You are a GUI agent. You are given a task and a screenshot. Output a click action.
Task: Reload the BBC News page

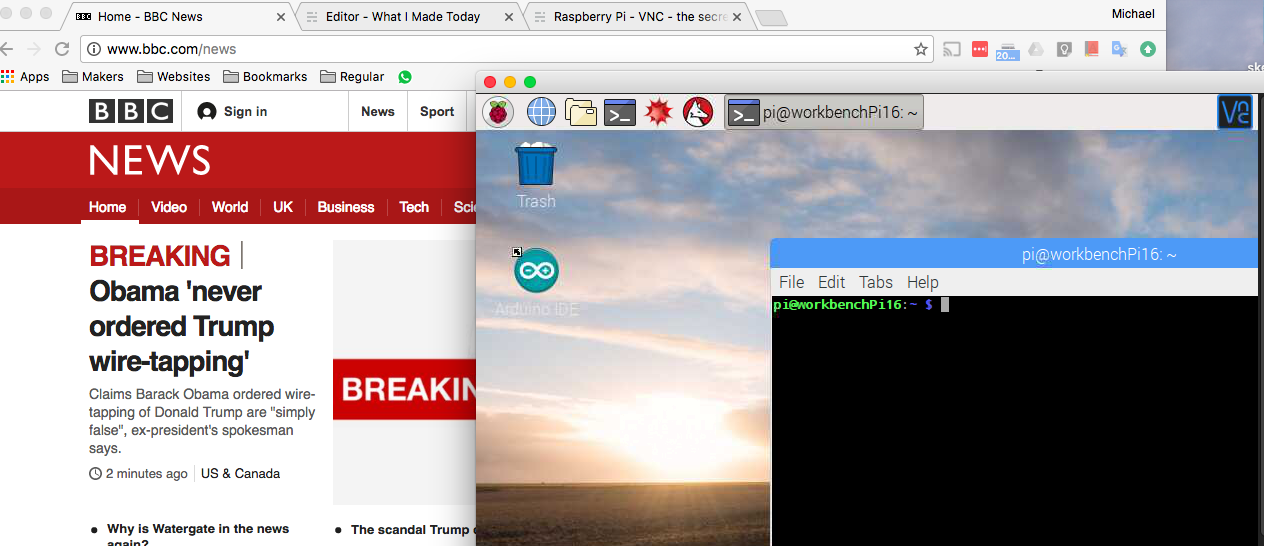tap(62, 49)
